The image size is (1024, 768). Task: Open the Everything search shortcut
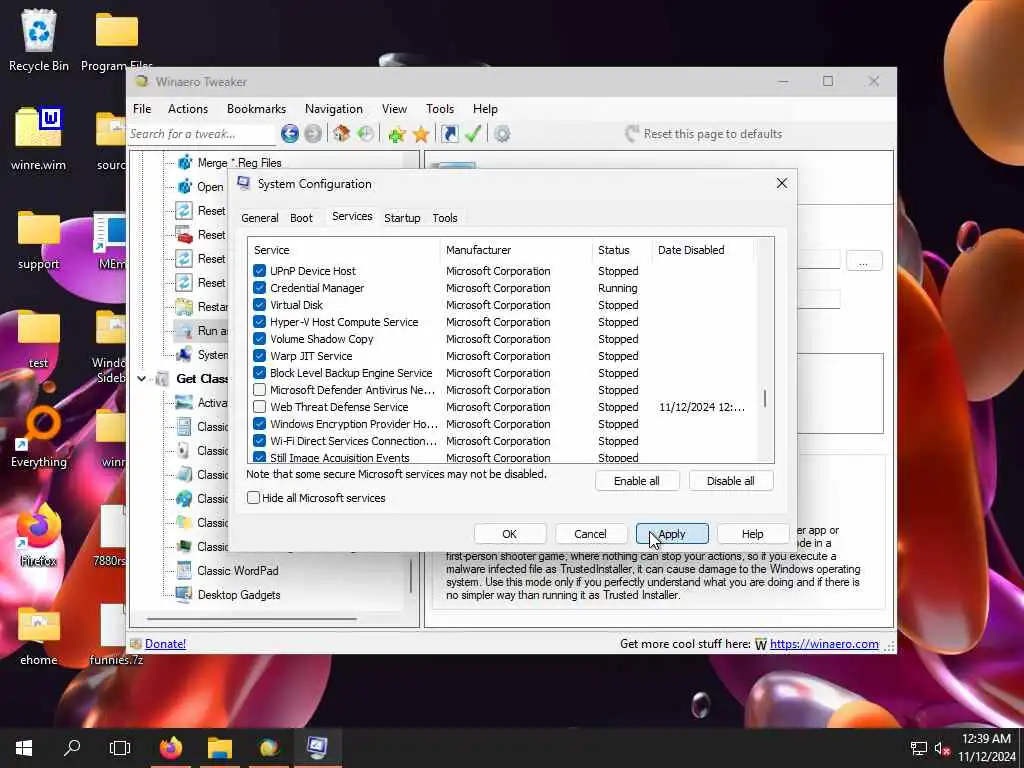39,438
